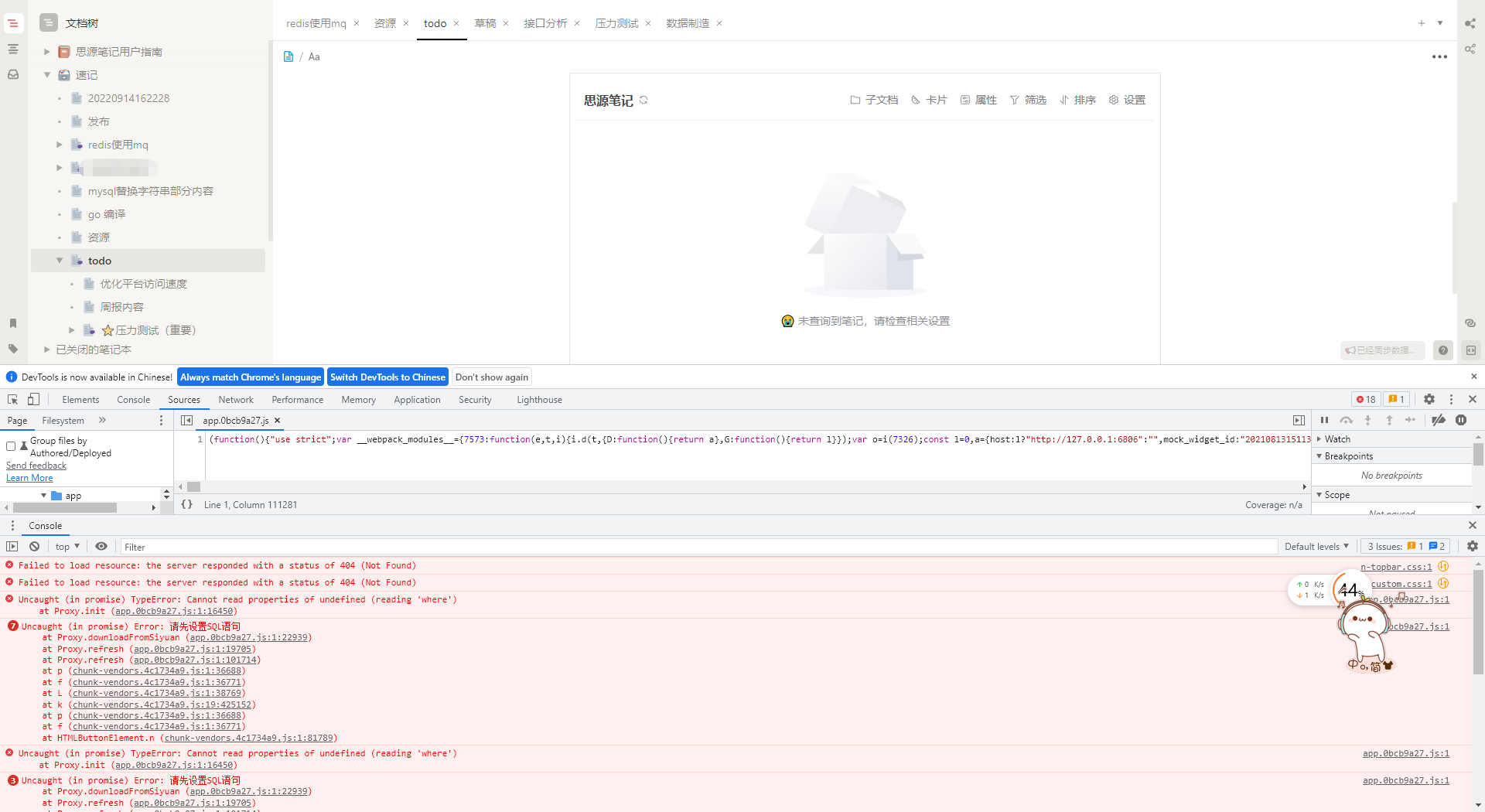Expand the Watch section in debugger
This screenshot has height=812, width=1485.
pyautogui.click(x=1319, y=438)
